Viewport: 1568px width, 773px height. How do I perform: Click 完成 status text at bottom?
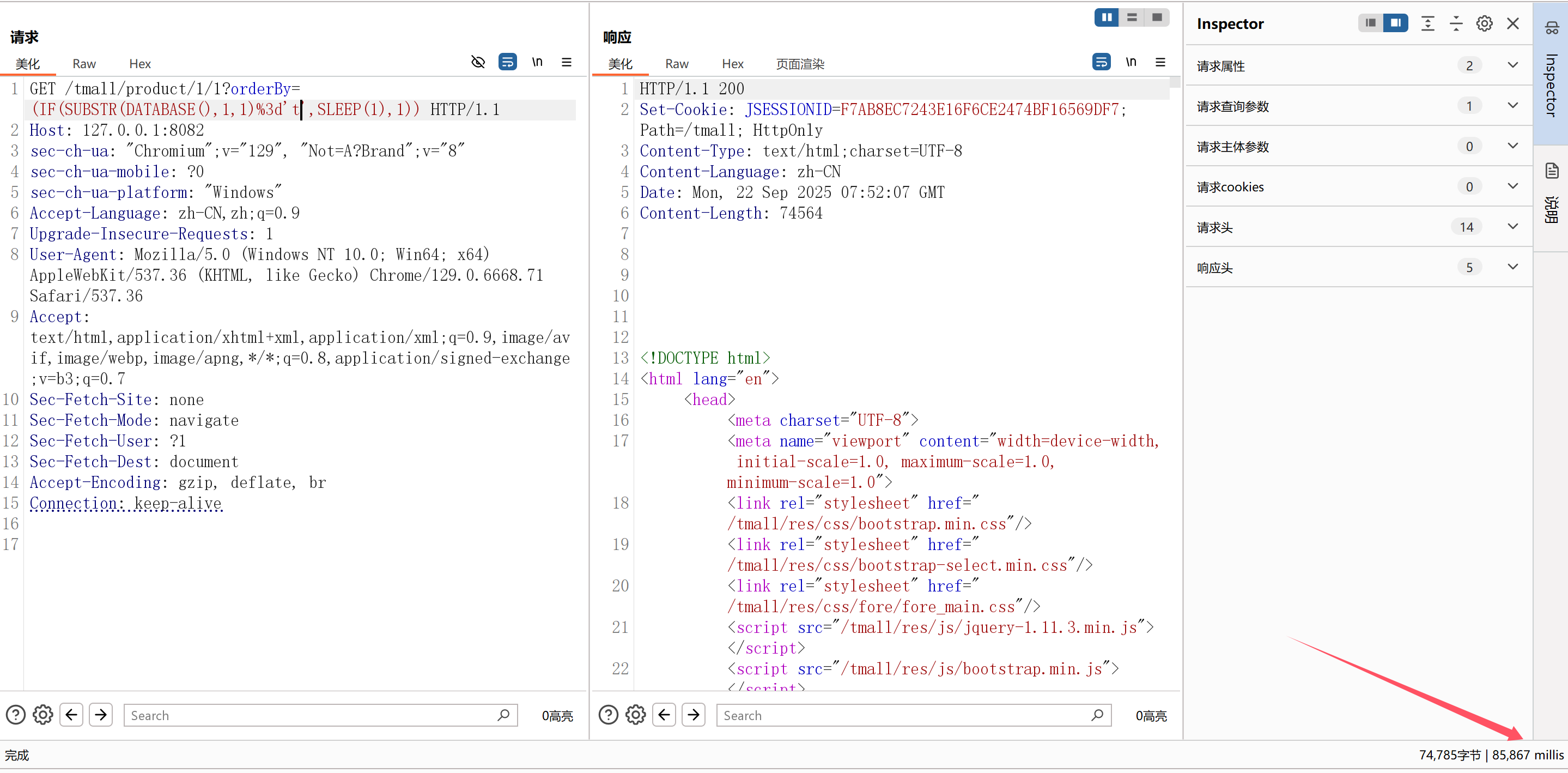(x=17, y=756)
